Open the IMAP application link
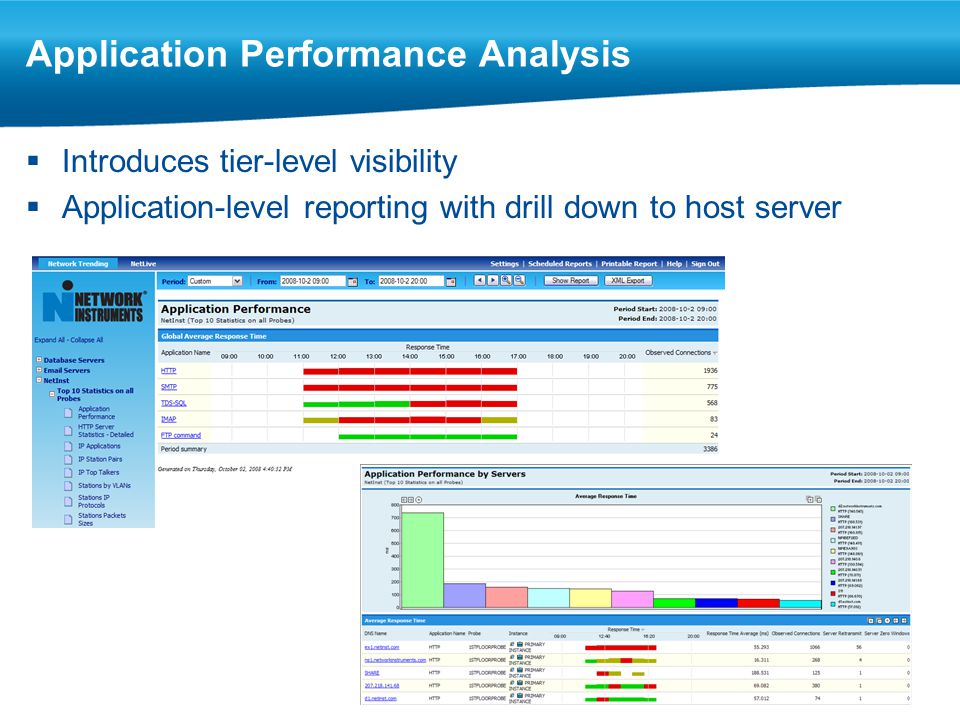This screenshot has width=960, height=720. pyautogui.click(x=168, y=419)
